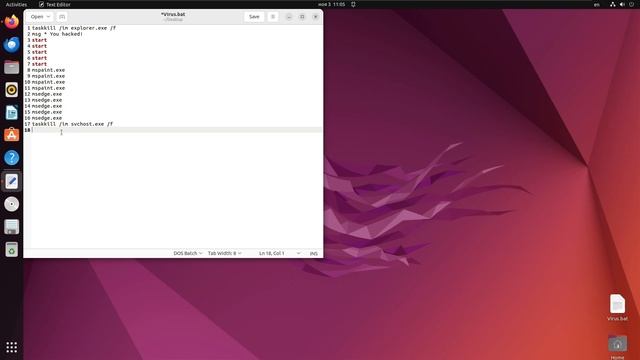
Task: Open the Home folder on the desktop
Action: 617,347
